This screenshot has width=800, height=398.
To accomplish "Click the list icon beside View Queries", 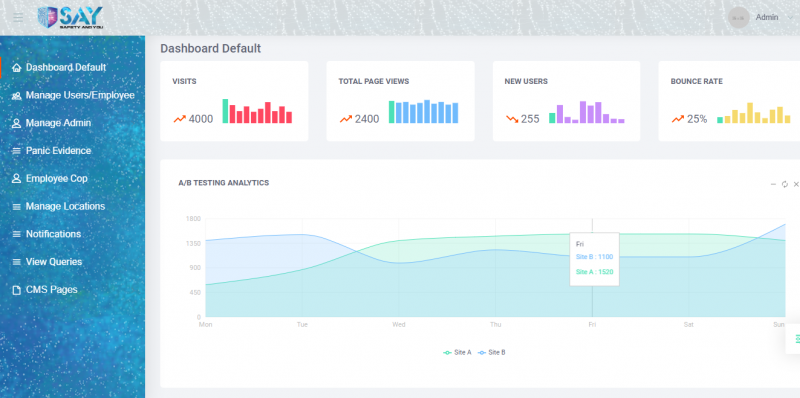I will [x=16, y=262].
